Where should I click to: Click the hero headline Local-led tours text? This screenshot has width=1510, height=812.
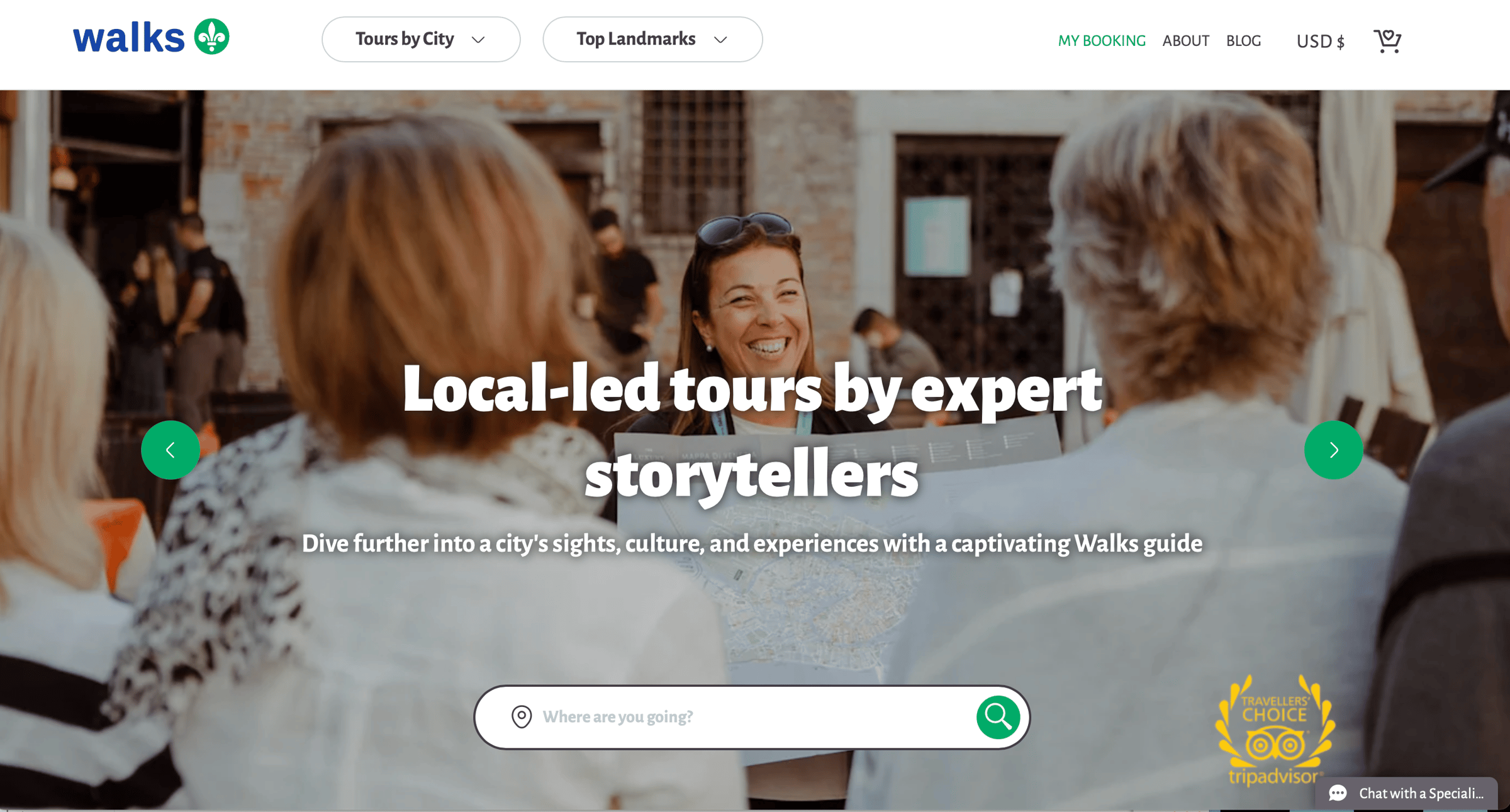[752, 431]
